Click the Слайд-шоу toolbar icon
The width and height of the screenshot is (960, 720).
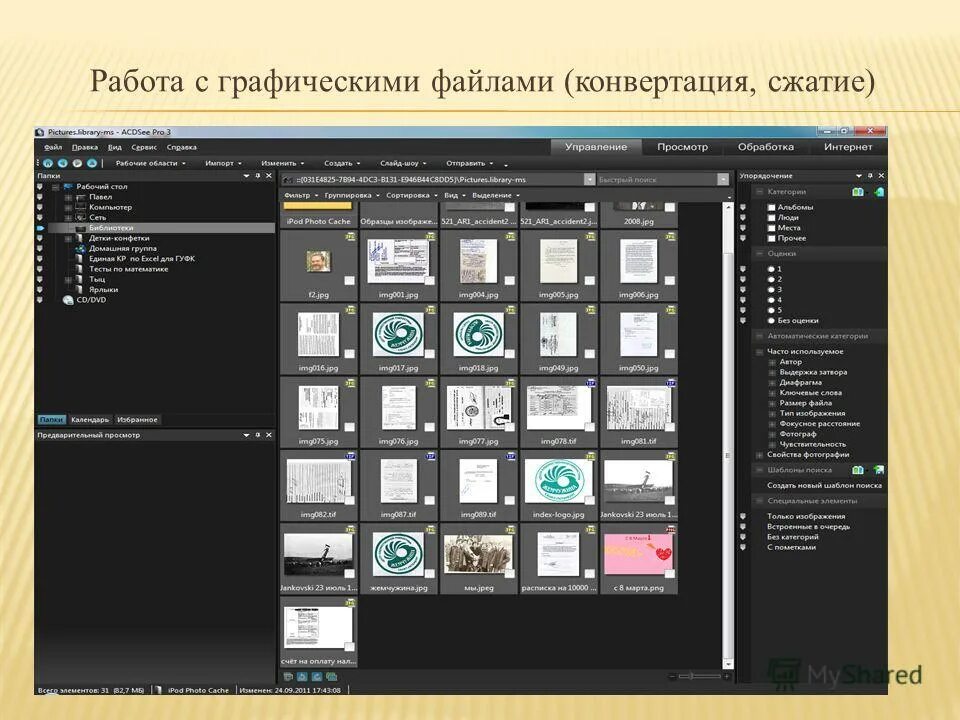tap(398, 161)
